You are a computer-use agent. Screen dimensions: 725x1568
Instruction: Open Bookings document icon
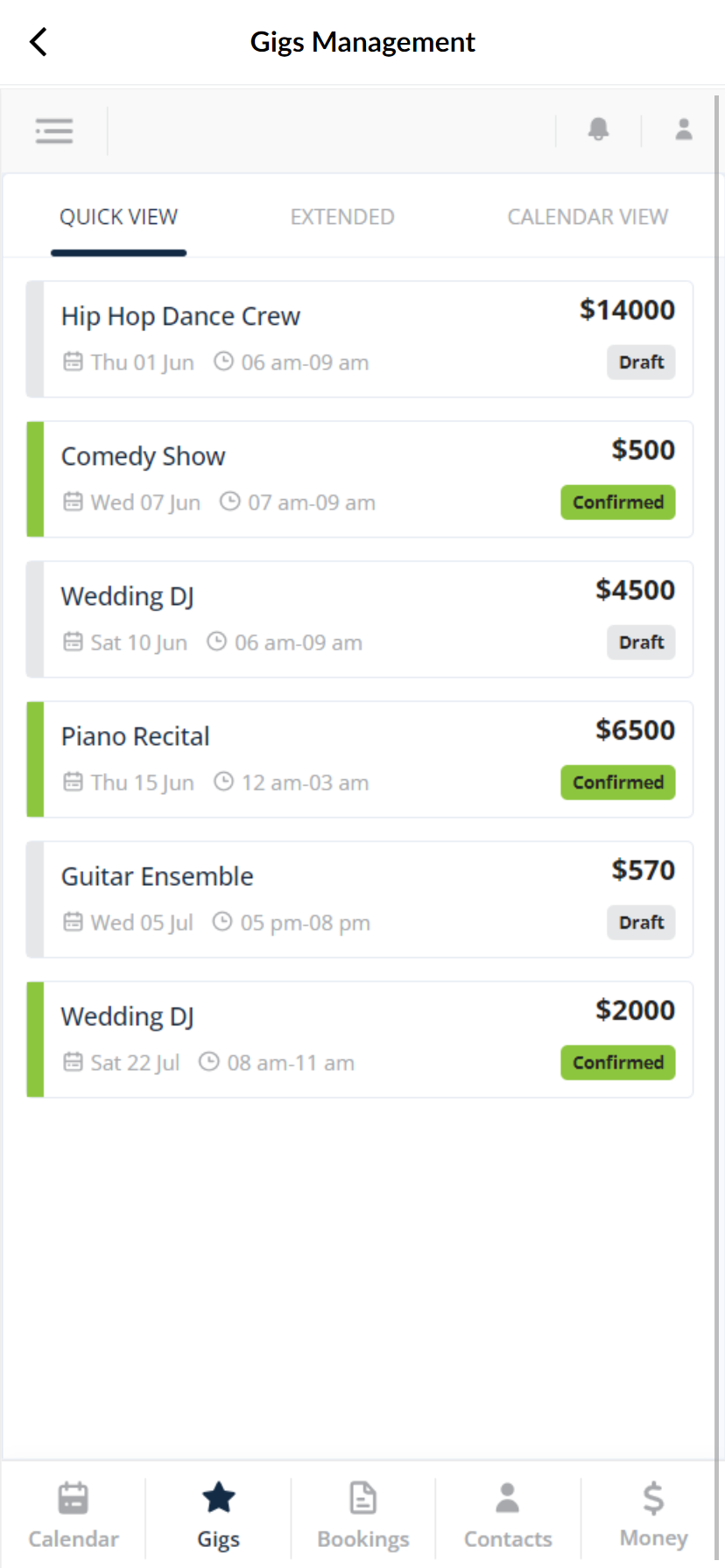362,1499
